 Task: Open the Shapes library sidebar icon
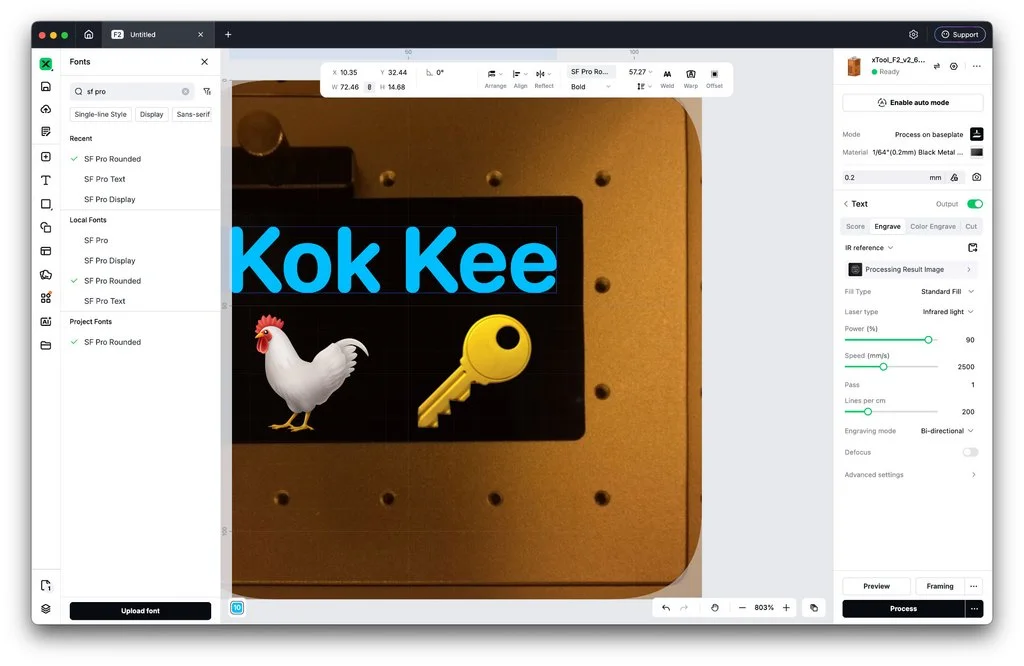point(46,227)
